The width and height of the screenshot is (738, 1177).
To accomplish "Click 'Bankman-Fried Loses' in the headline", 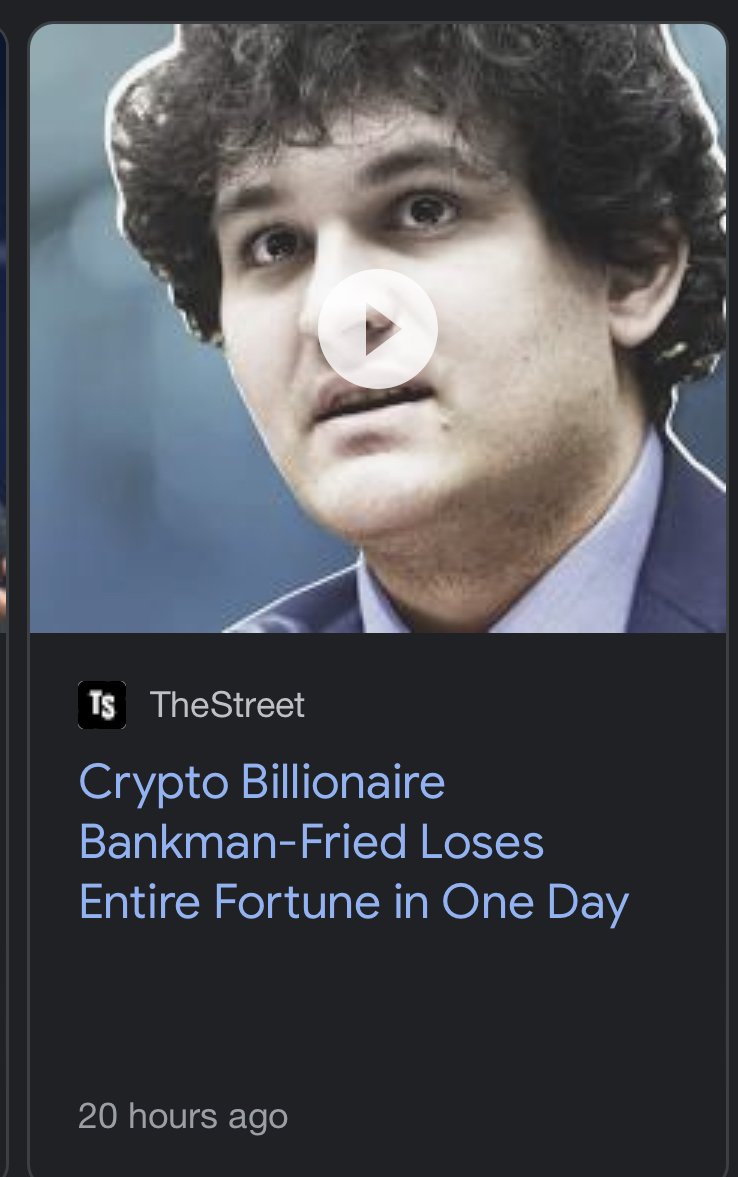I will [x=312, y=841].
